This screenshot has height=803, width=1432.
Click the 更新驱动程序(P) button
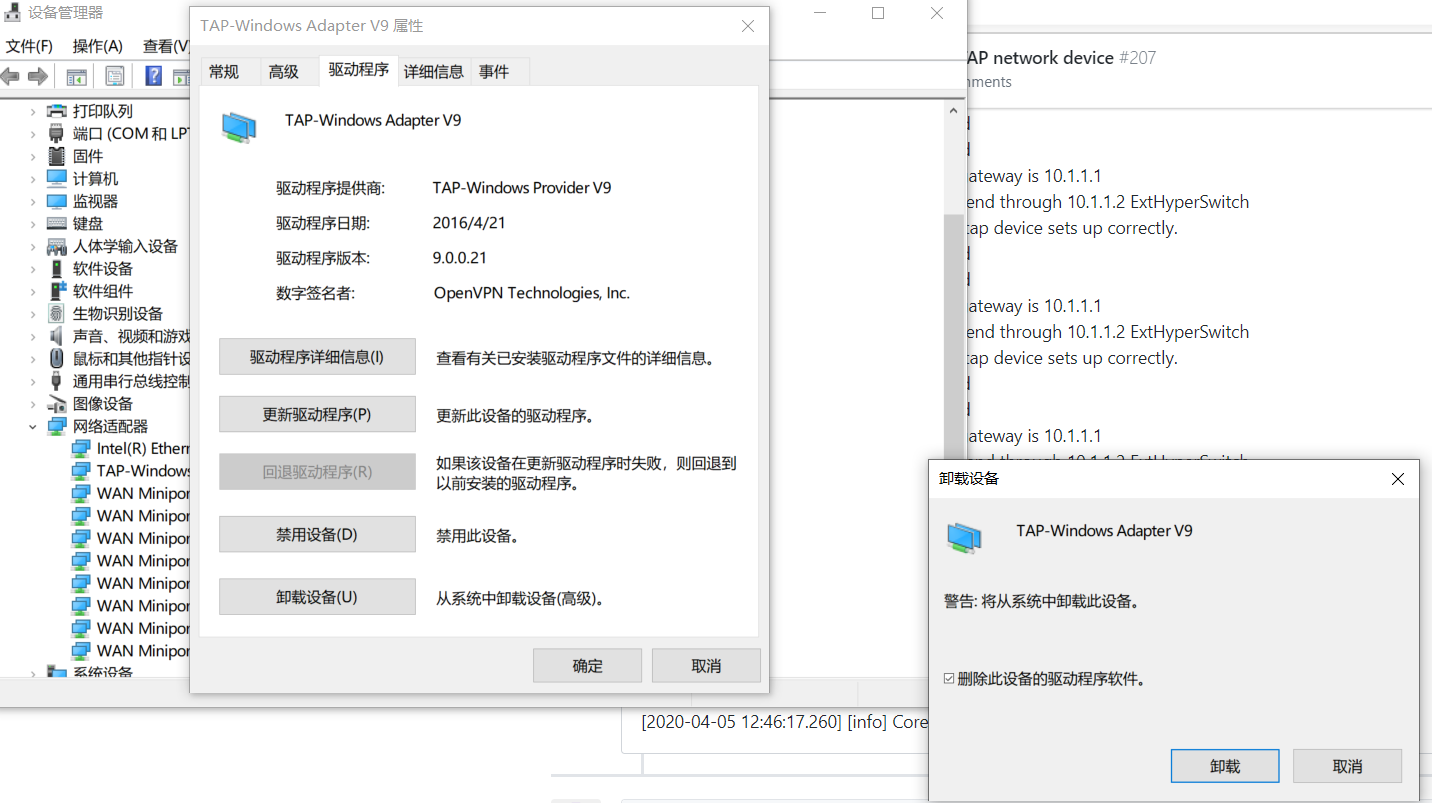click(x=316, y=414)
